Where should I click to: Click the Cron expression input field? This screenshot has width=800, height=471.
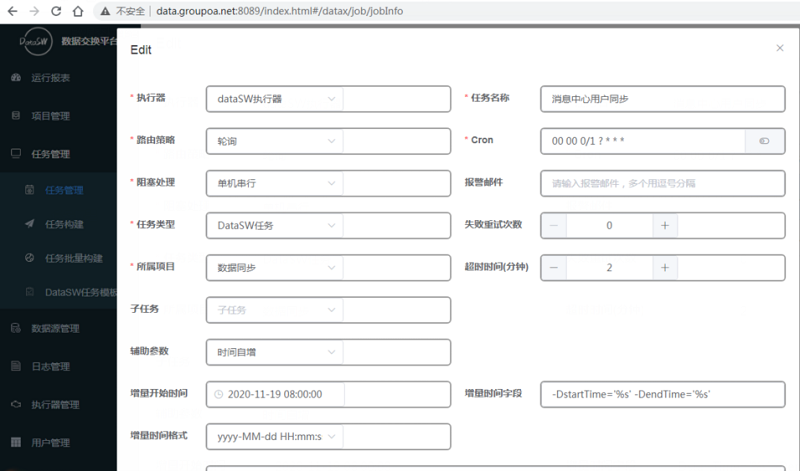coord(643,141)
